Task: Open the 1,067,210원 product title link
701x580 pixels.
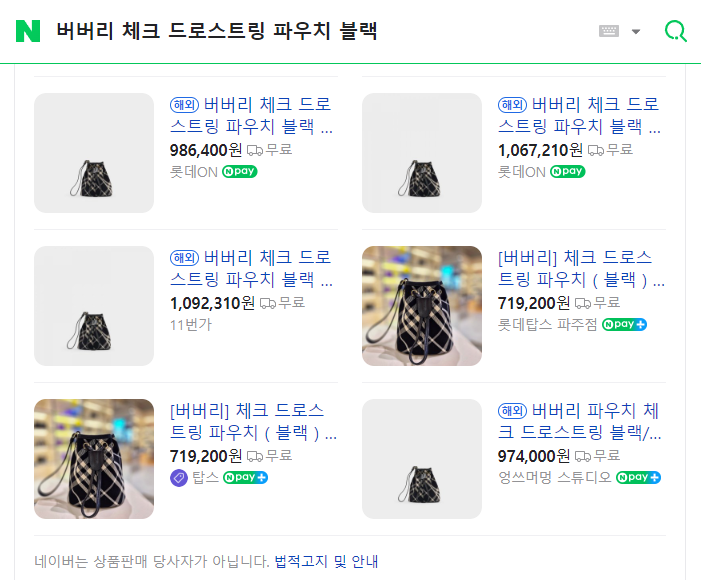Action: tap(580, 116)
